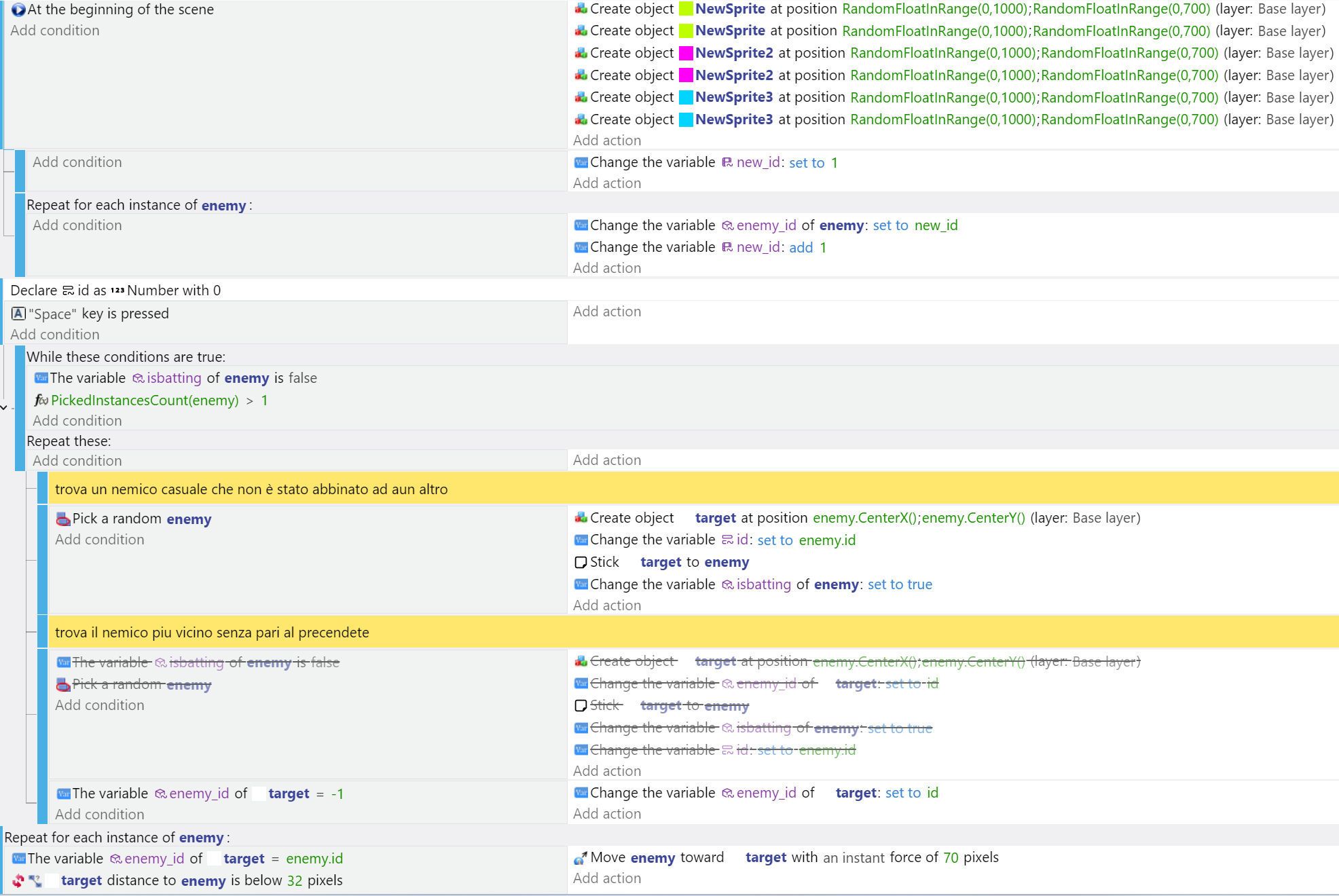Click 'new_id' value in enemy_id of enemy action

point(936,225)
